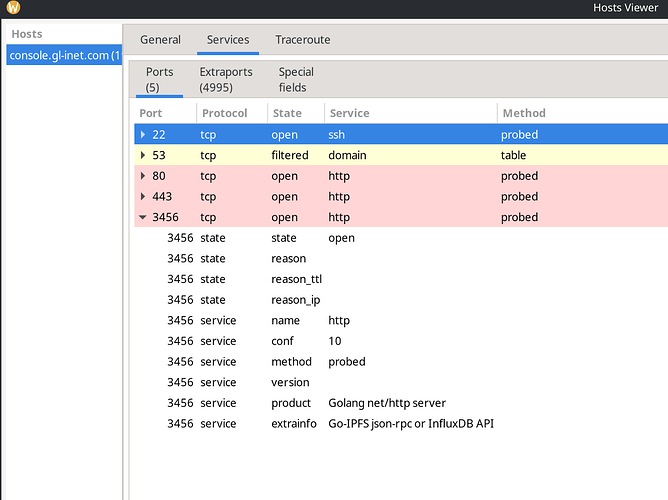The height and width of the screenshot is (500, 668).
Task: Click the 'table' method cell
Action: (x=513, y=155)
